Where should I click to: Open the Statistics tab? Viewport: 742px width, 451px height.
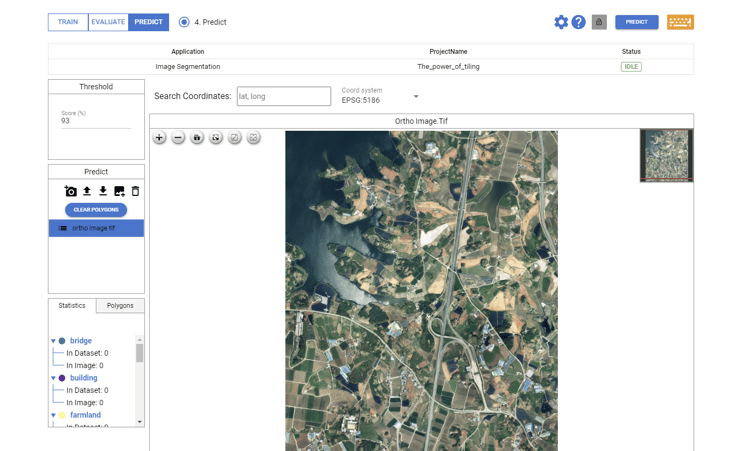[x=72, y=306]
